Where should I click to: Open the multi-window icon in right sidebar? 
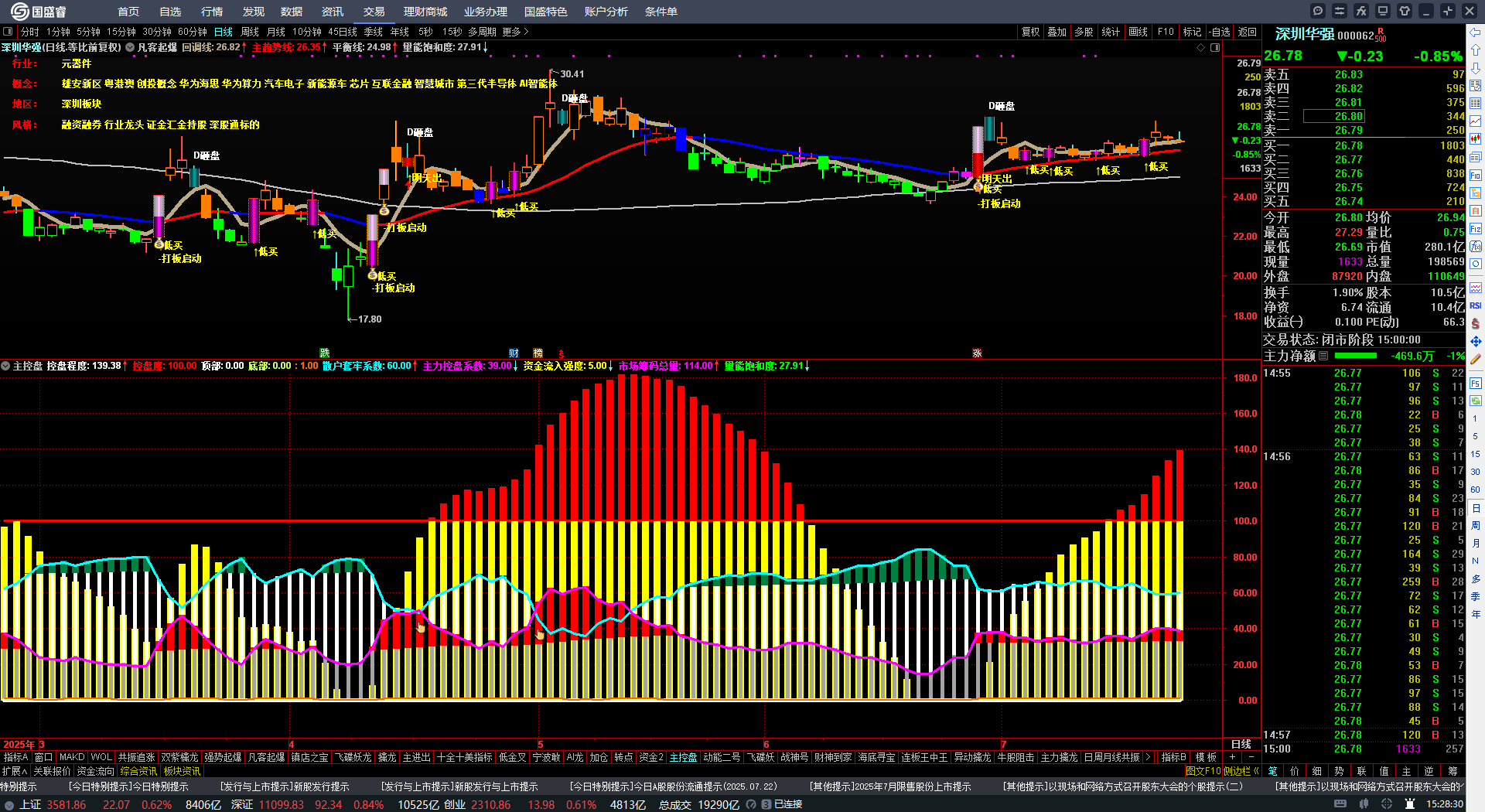tap(1476, 157)
